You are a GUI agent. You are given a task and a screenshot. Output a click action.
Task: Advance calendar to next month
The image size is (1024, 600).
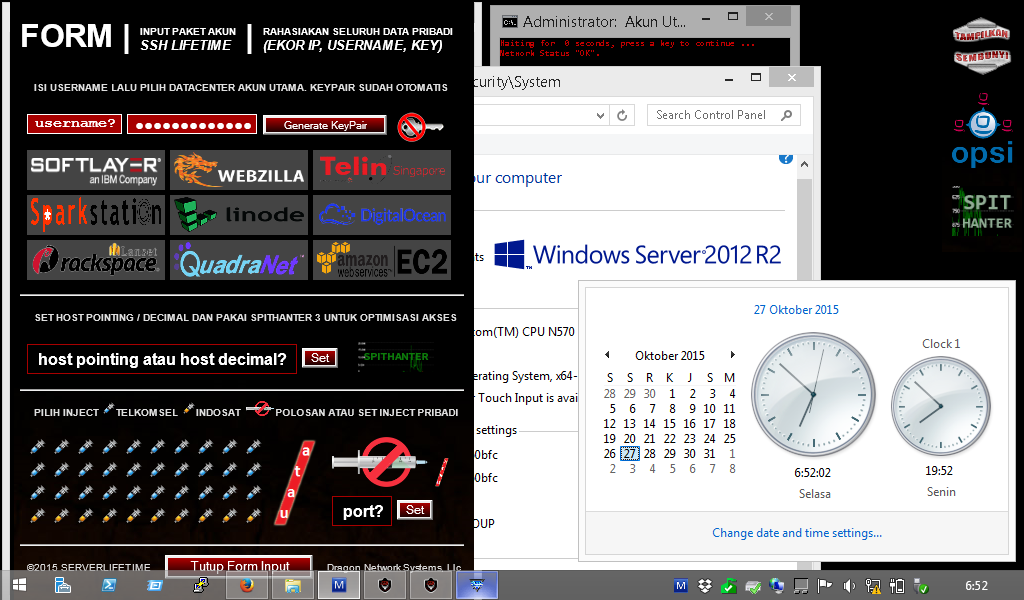[x=732, y=355]
